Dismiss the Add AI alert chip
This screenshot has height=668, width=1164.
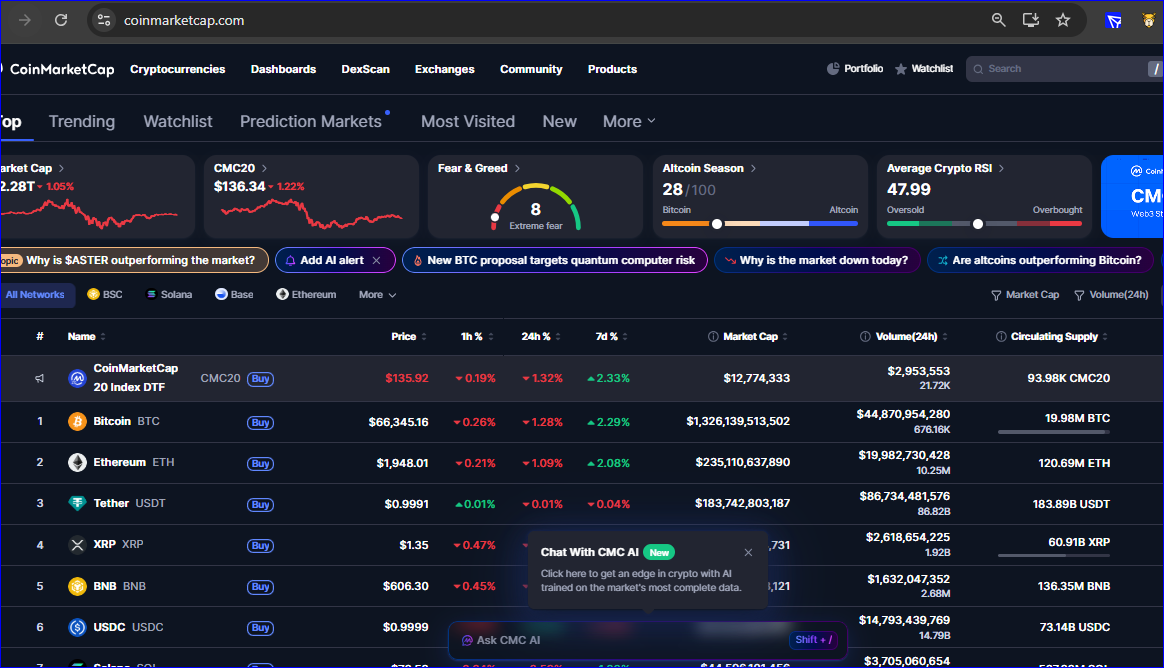(376, 261)
